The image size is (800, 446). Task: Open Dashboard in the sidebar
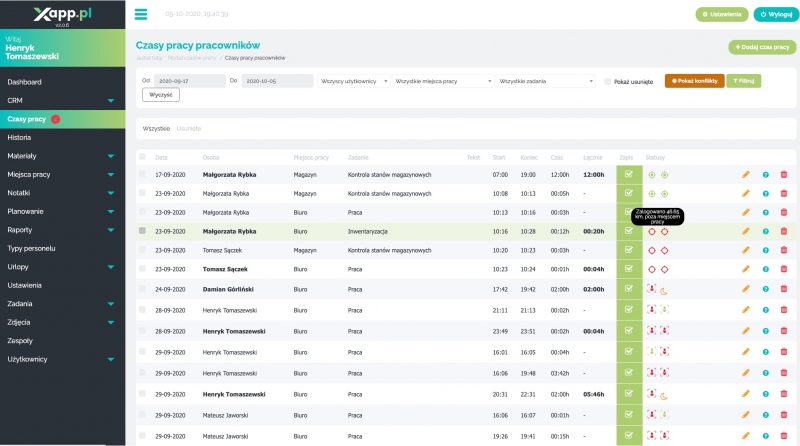click(x=25, y=82)
